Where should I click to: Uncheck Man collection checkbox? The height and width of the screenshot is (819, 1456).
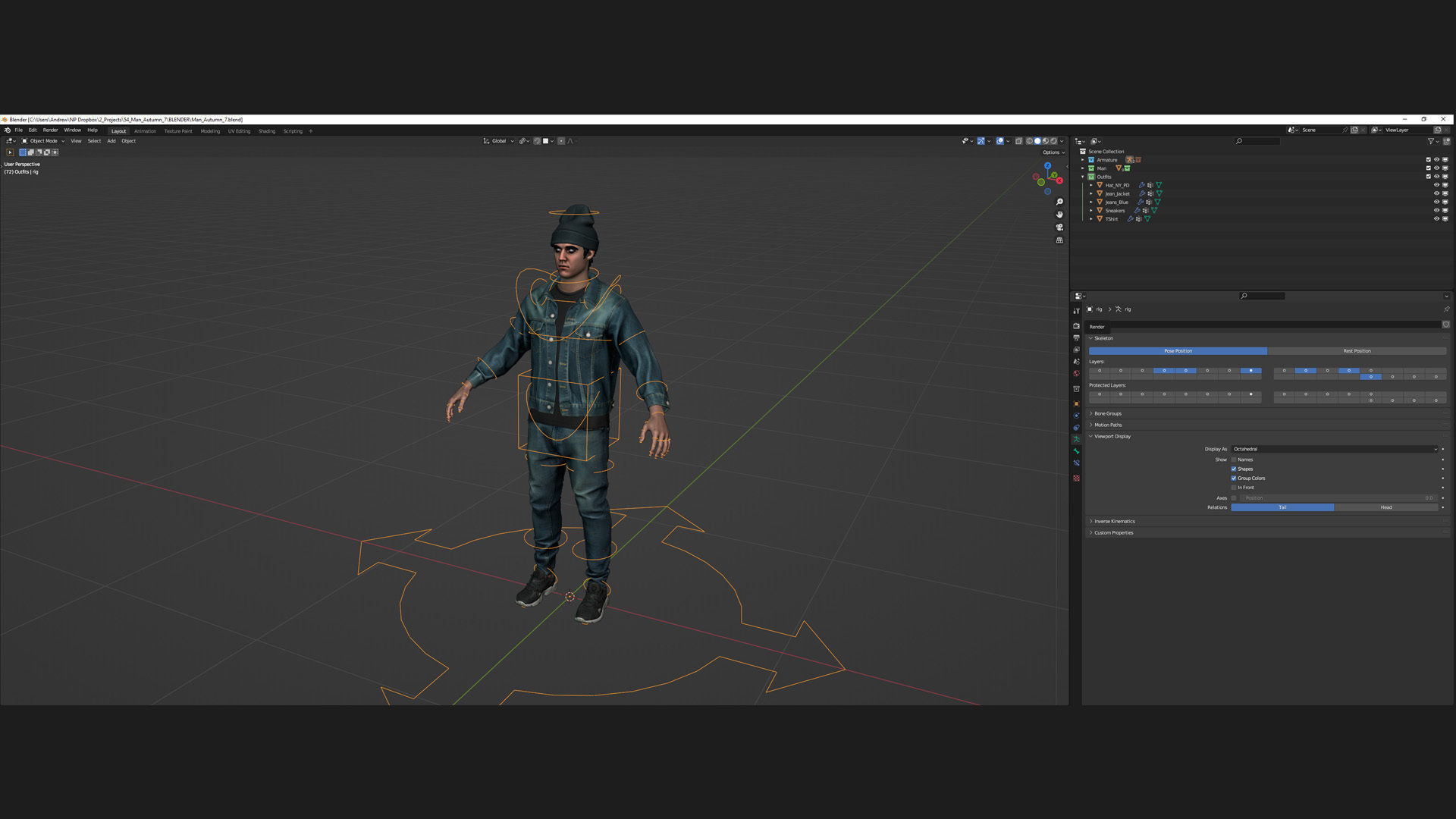pos(1429,168)
